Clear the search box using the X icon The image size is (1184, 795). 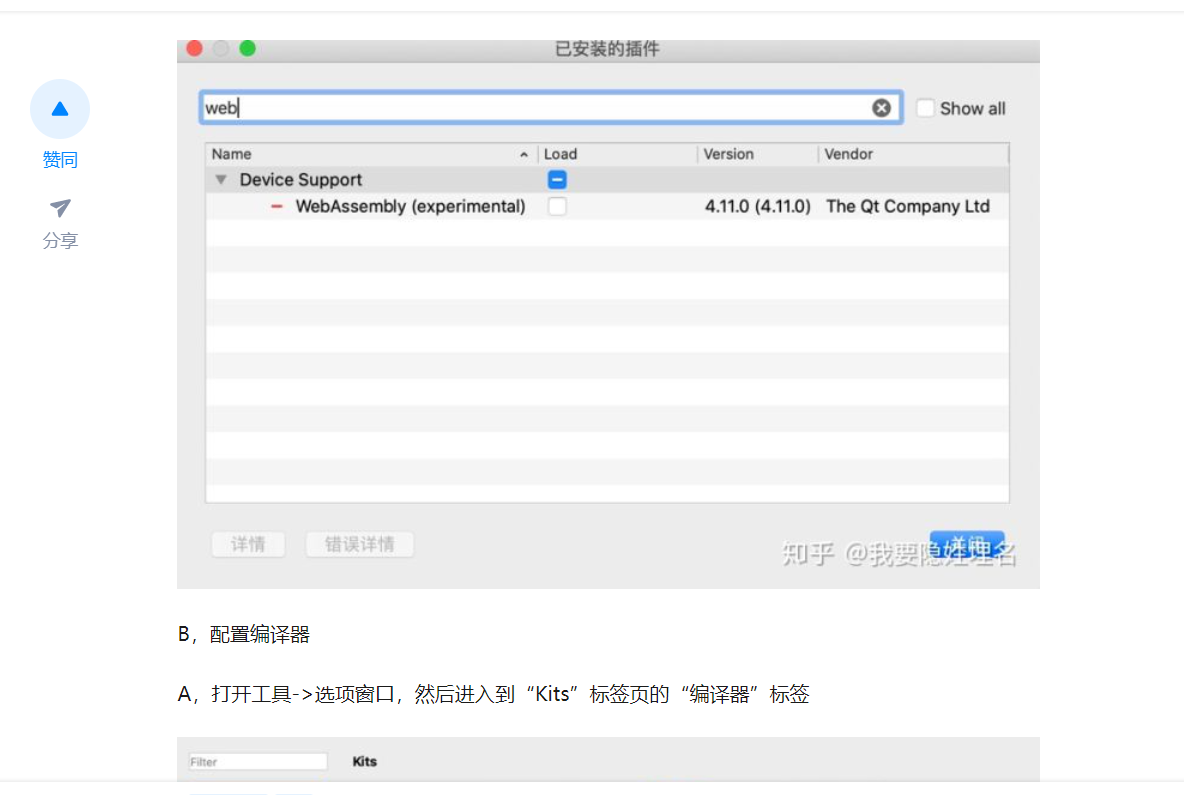tap(881, 107)
